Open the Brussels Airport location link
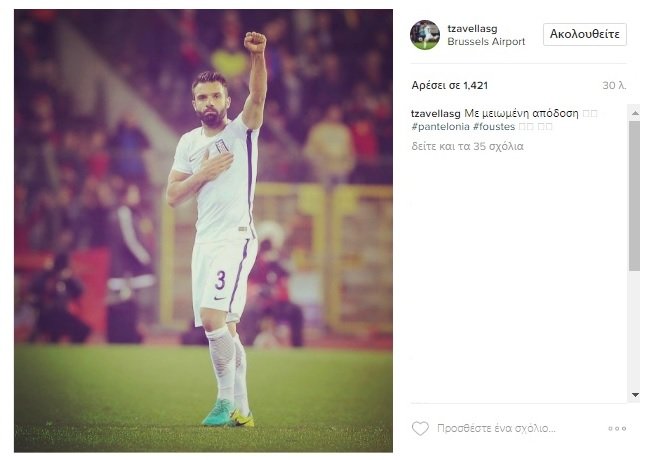This screenshot has height=460, width=650. click(x=486, y=41)
